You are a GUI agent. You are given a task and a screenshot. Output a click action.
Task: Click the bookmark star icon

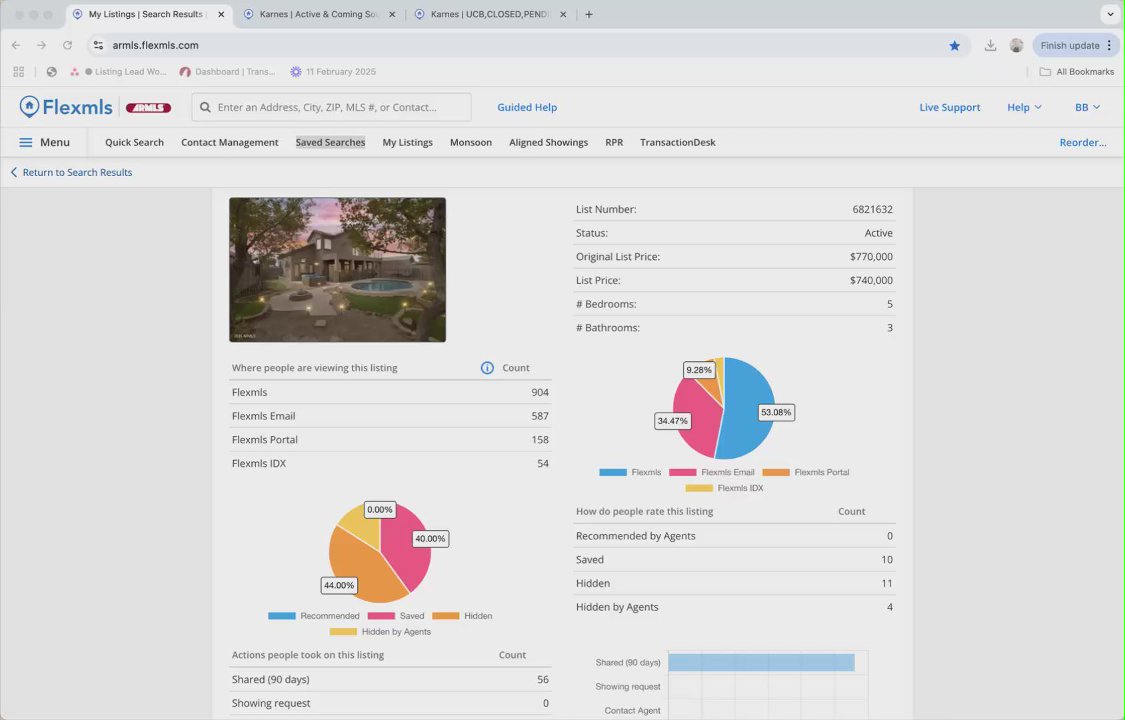click(954, 45)
